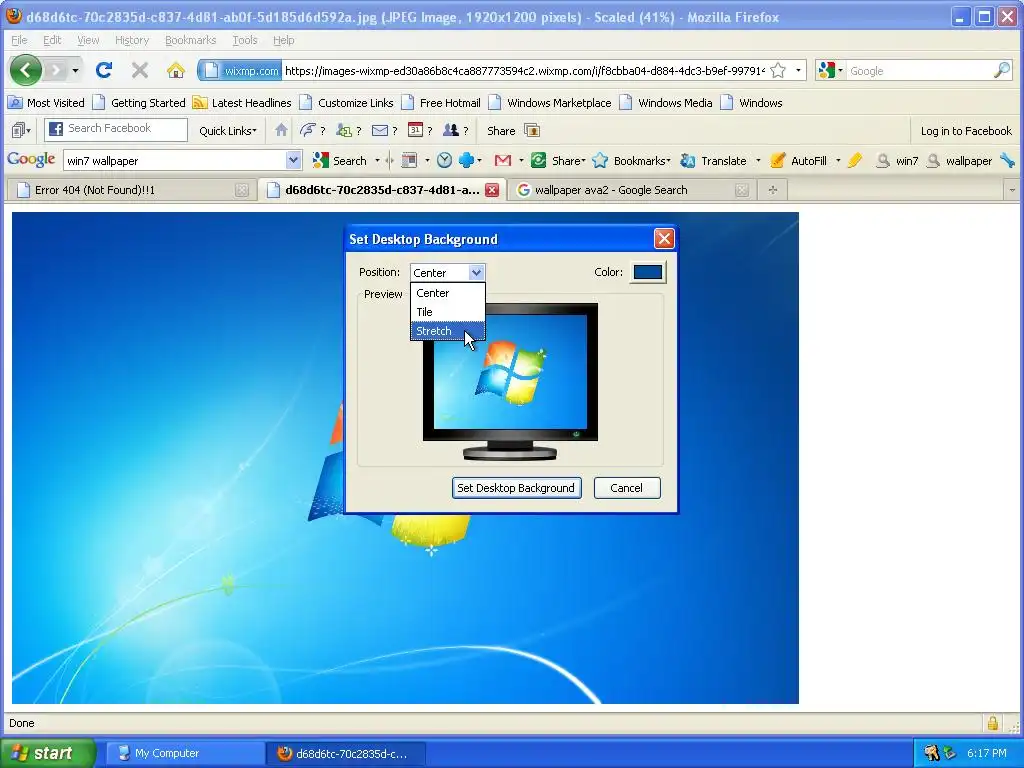1024x768 pixels.
Task: Open the Facebook toolbar pokes icon
Action: pyautogui.click(x=308, y=130)
